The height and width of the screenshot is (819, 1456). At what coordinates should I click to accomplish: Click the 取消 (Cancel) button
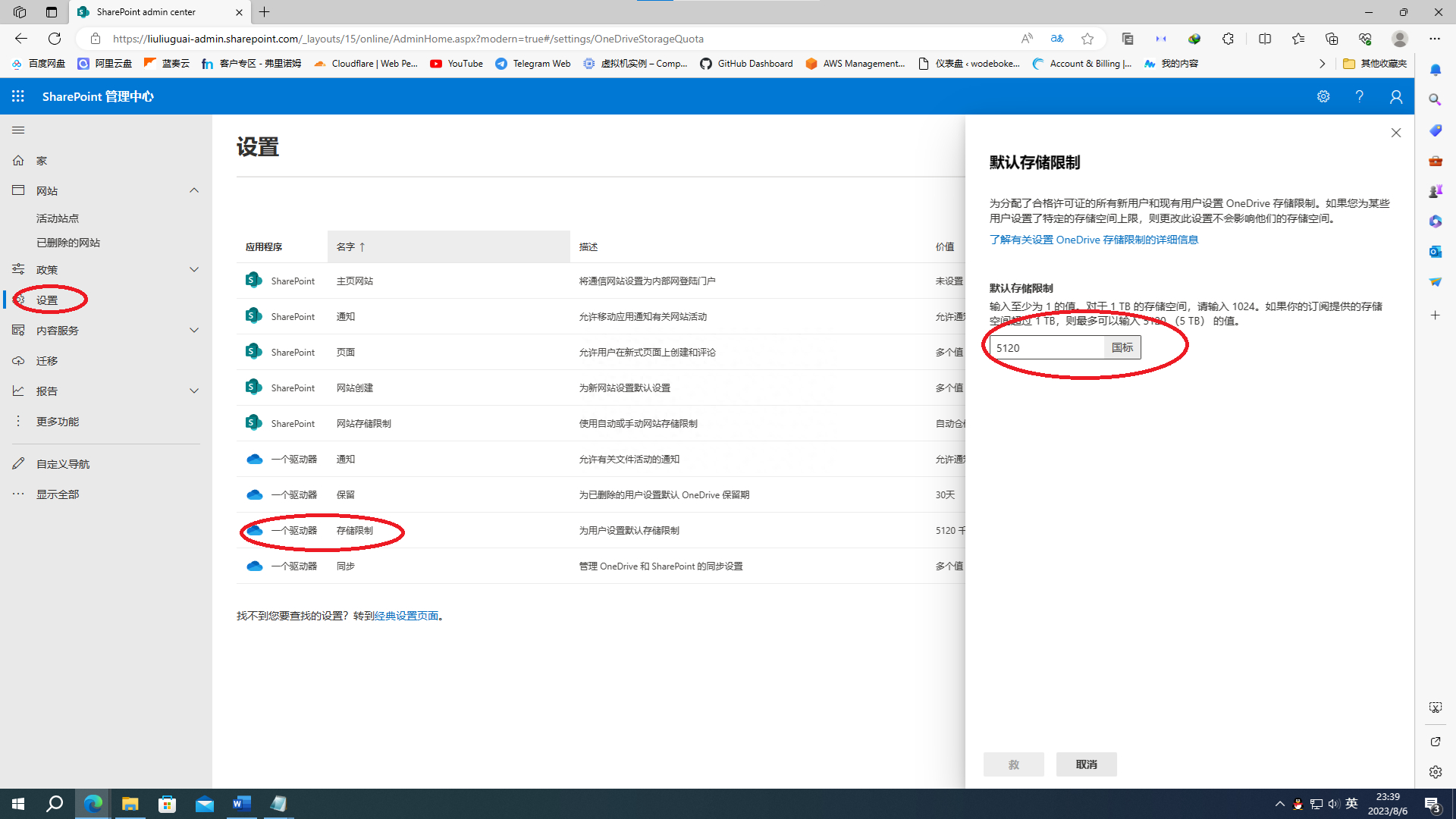[x=1086, y=764]
